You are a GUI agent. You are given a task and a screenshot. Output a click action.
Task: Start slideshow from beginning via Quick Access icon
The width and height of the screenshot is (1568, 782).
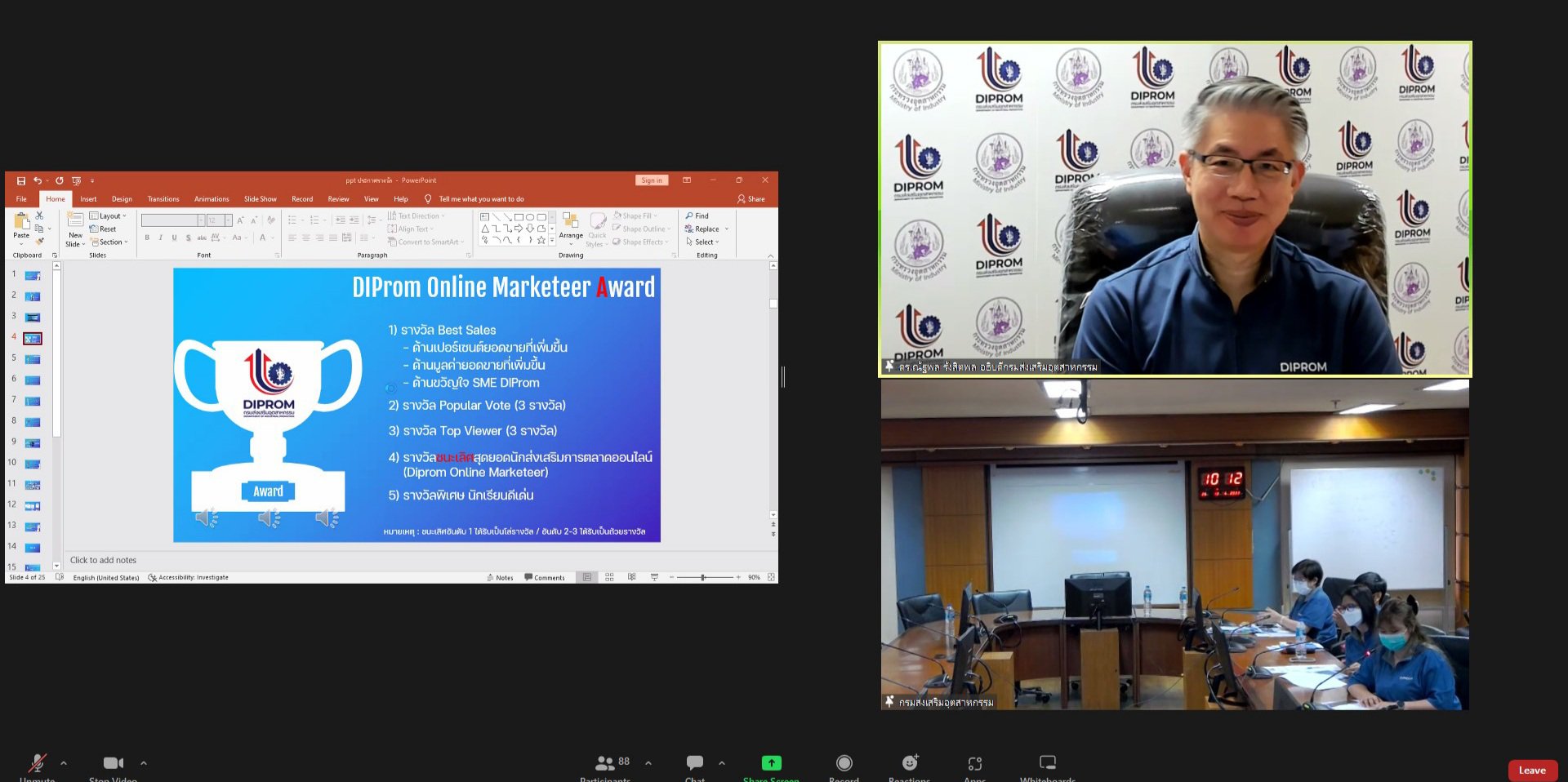(x=77, y=180)
